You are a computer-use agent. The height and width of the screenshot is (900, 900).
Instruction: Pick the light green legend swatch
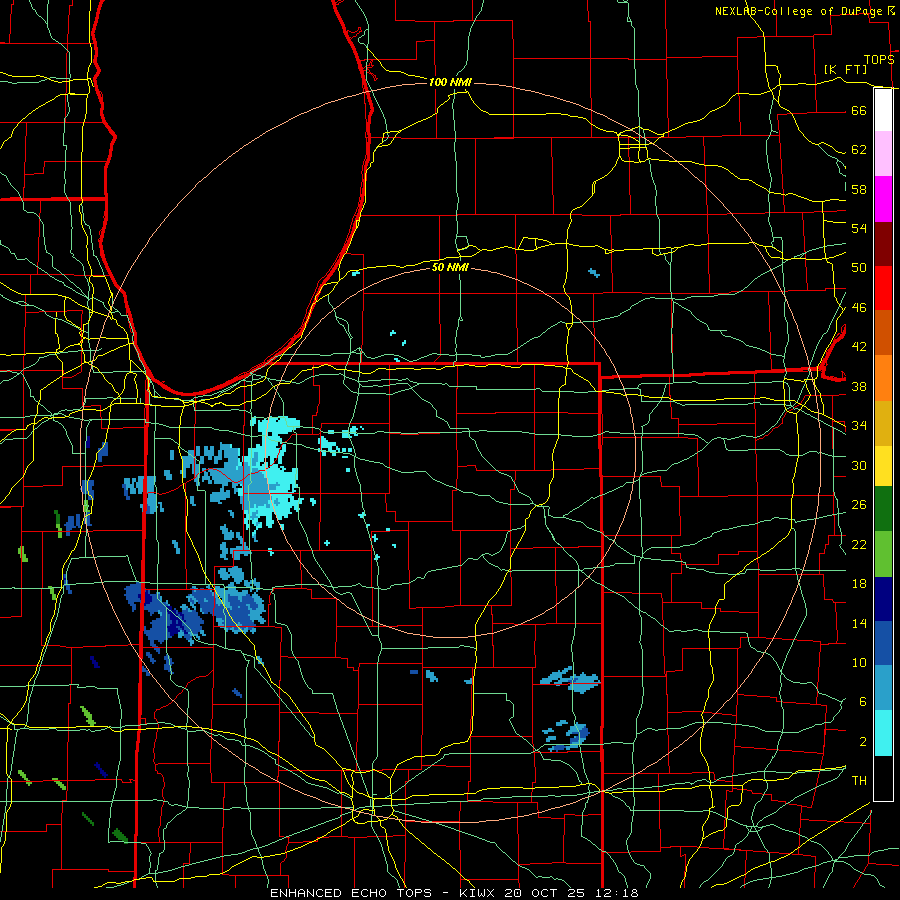[x=883, y=554]
